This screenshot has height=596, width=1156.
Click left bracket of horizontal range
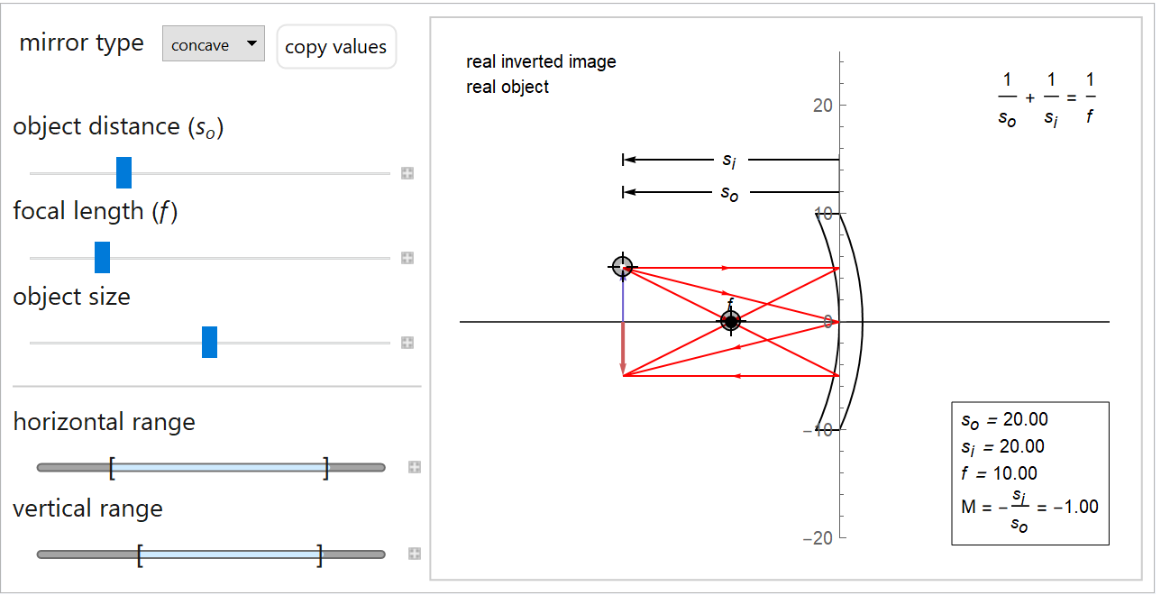click(x=112, y=467)
